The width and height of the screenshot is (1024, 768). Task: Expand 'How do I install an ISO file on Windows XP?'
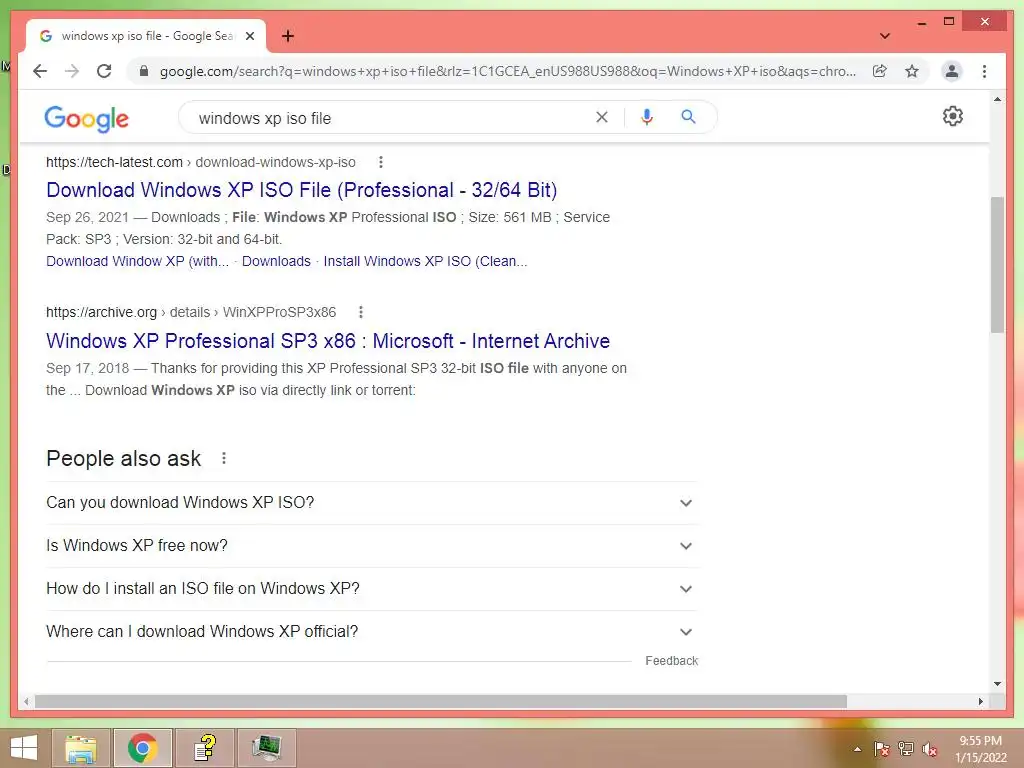point(372,589)
